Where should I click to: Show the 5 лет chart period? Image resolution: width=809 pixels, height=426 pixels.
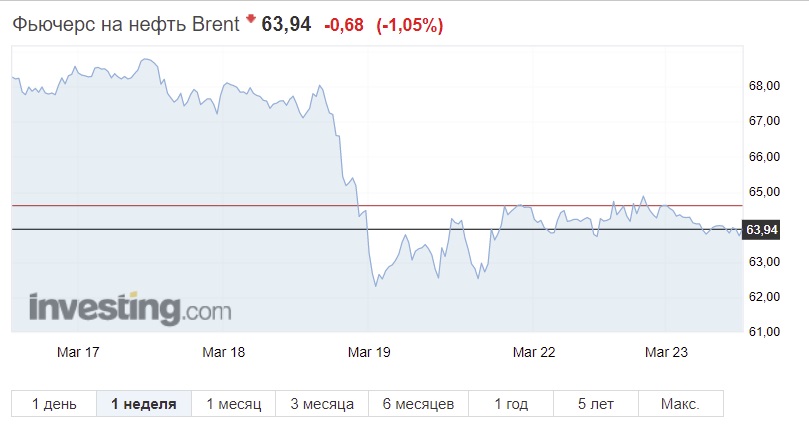click(x=596, y=403)
